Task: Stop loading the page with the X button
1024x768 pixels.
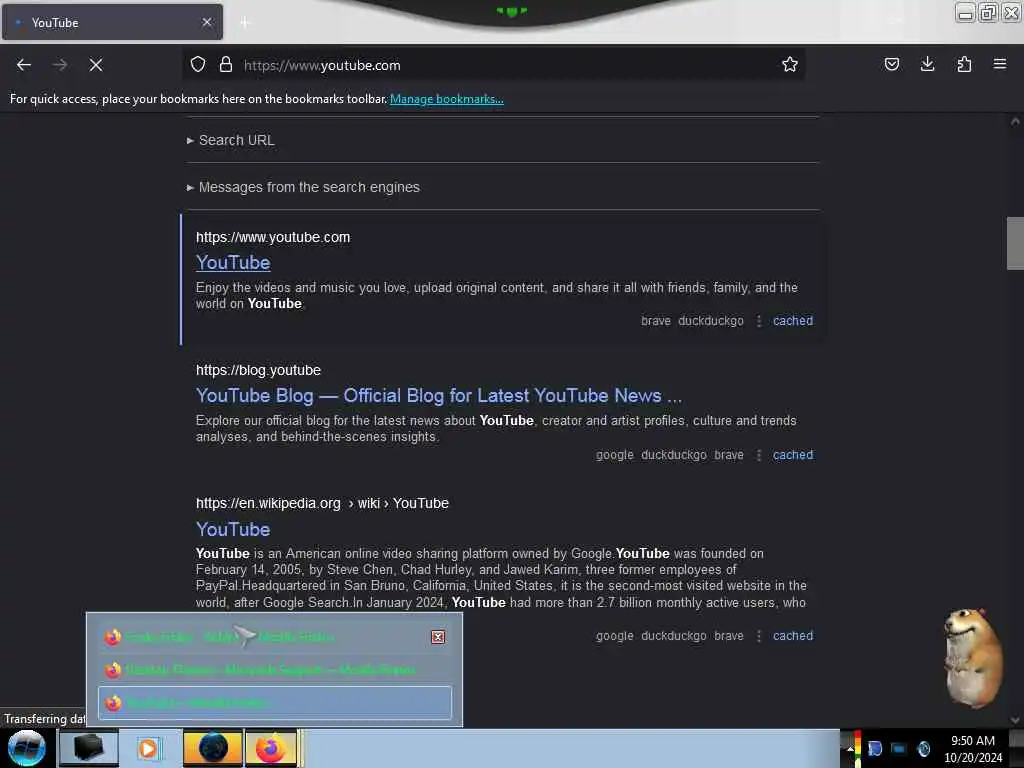Action: [96, 65]
